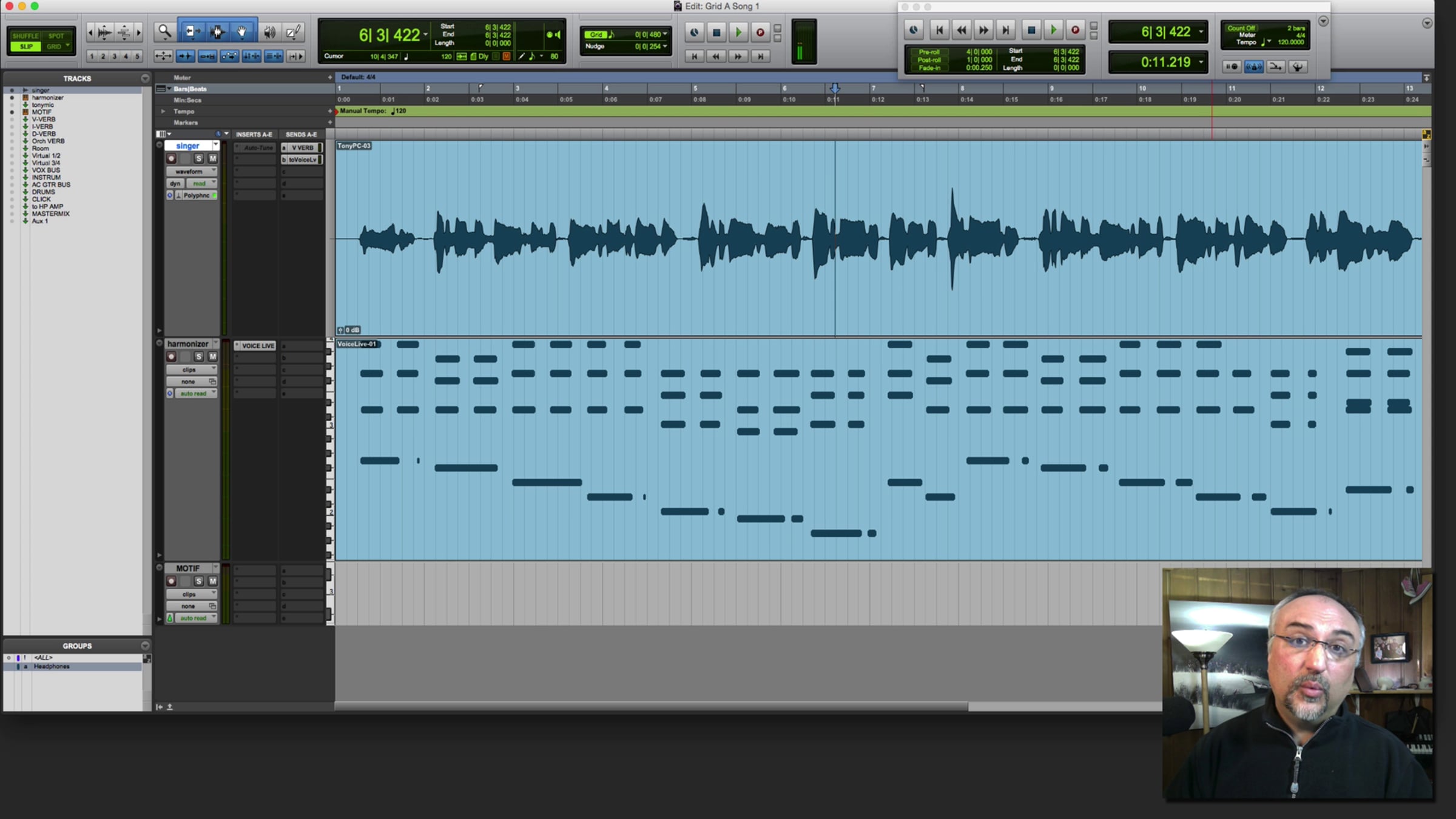Switch to SHUFFLE edit mode
This screenshot has height=819, width=1456.
point(25,36)
